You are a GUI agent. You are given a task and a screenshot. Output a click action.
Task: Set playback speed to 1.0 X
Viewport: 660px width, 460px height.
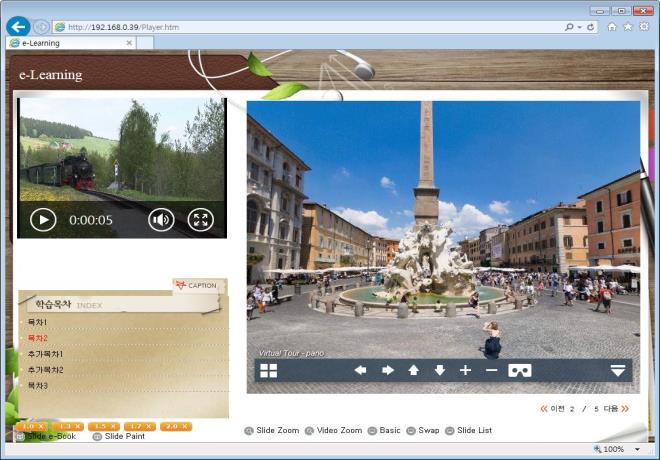point(32,426)
